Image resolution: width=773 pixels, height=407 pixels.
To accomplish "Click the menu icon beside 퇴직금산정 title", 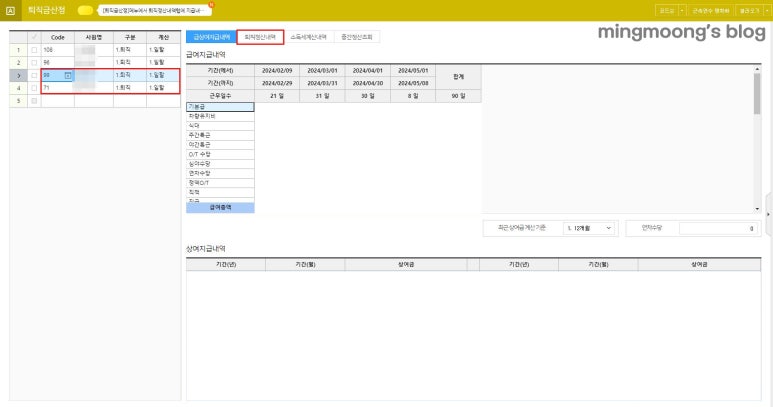I will click(10, 10).
